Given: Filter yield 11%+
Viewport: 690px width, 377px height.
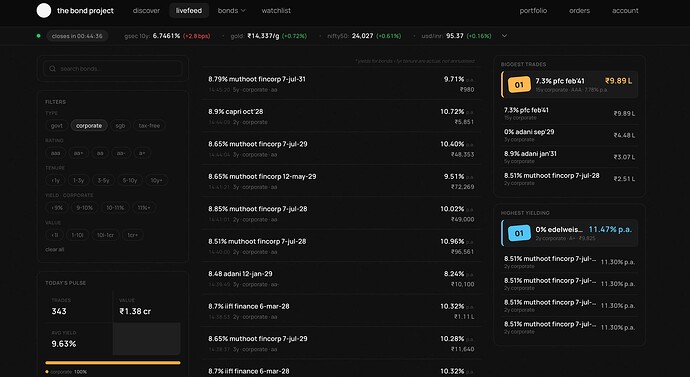Looking at the screenshot, I should [144, 208].
